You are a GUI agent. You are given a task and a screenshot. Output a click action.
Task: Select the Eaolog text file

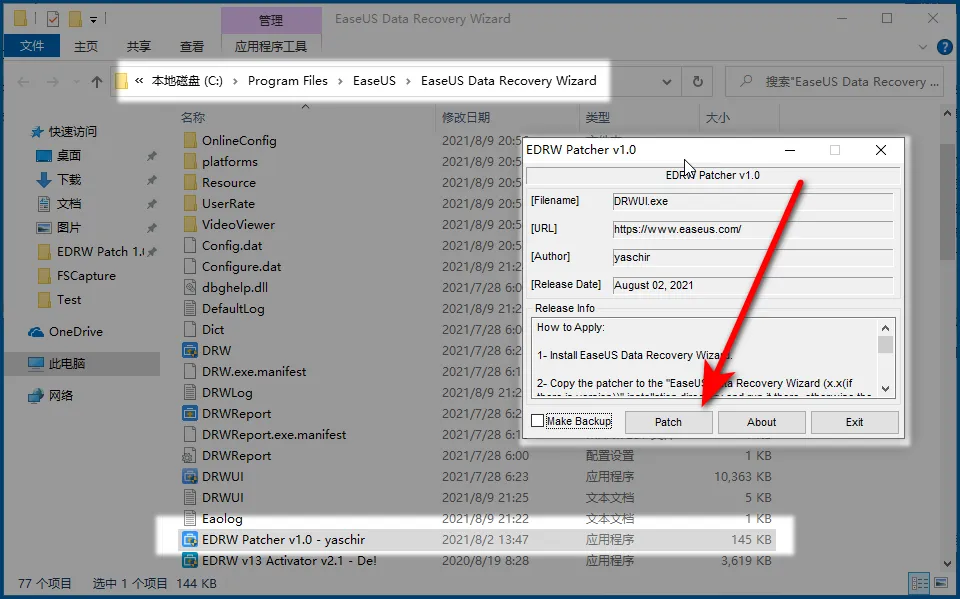(477, 519)
